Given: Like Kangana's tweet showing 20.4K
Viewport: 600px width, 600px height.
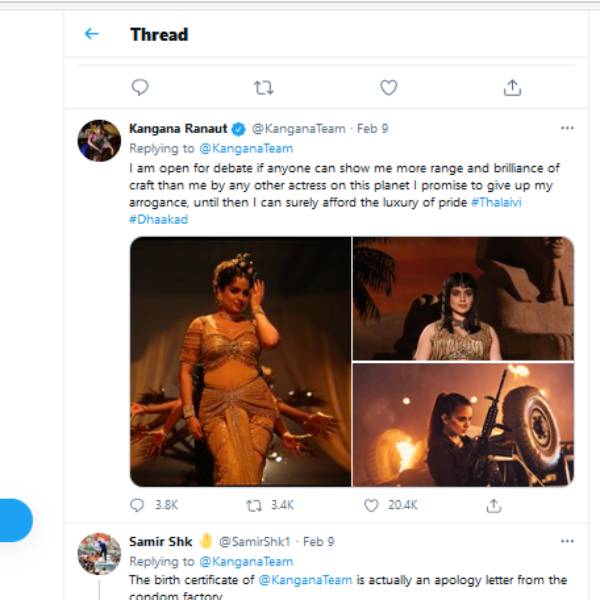Looking at the screenshot, I should pos(371,505).
